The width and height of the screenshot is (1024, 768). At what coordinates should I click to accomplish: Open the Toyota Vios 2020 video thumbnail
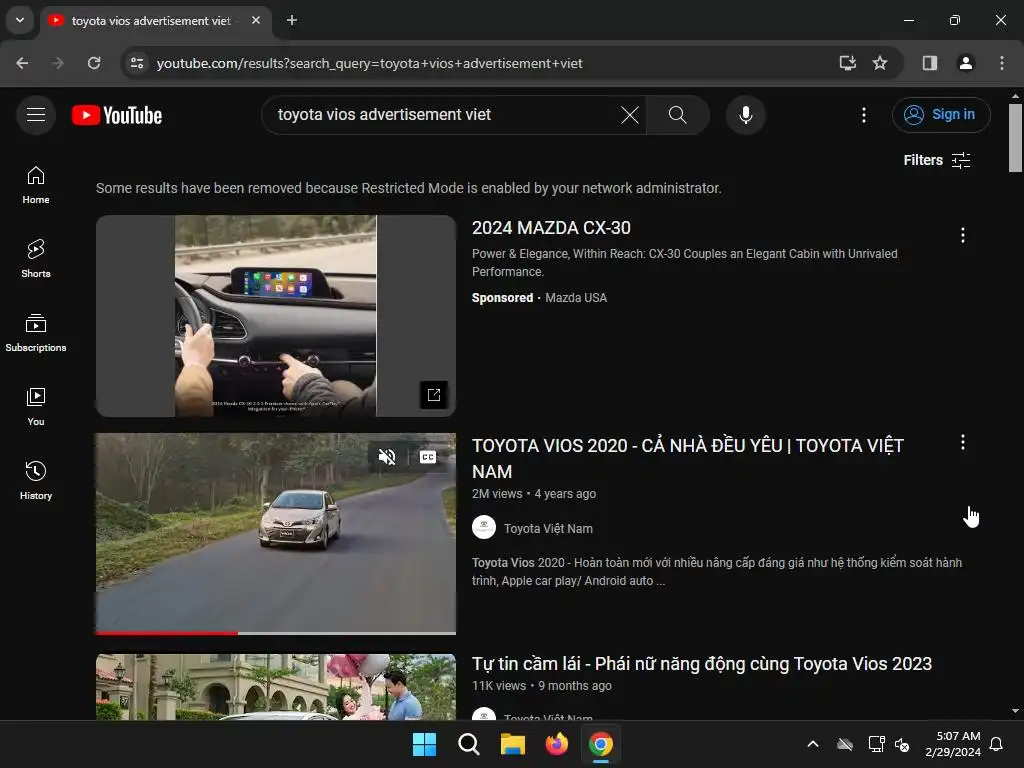click(276, 532)
